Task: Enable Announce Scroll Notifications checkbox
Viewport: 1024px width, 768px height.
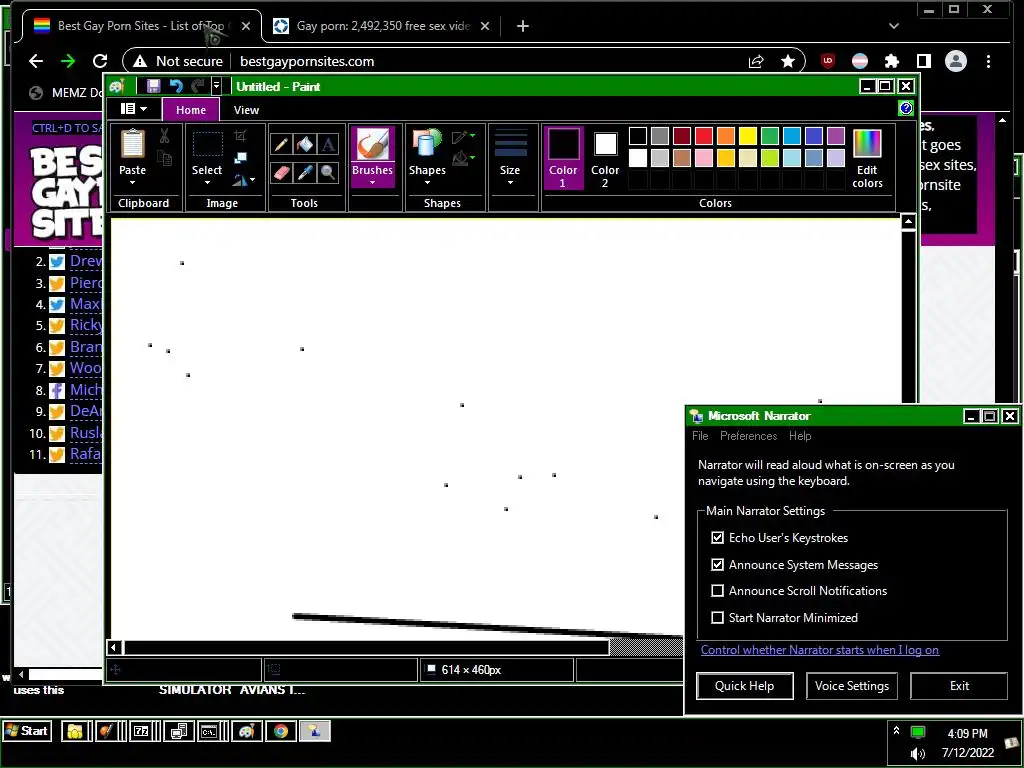Action: [718, 590]
